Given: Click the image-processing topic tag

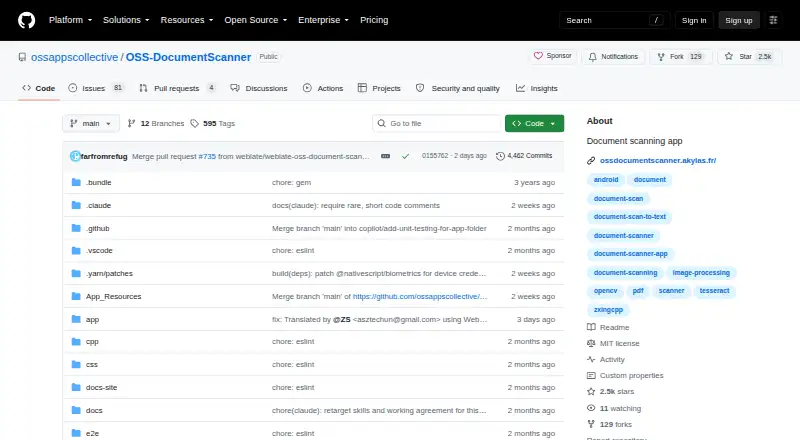Looking at the screenshot, I should pos(701,273).
